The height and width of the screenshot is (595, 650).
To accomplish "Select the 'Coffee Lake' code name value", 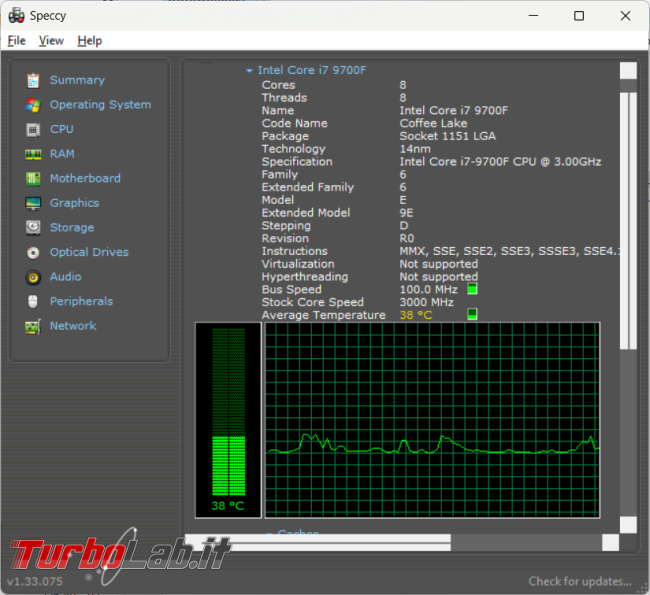I will 433,123.
